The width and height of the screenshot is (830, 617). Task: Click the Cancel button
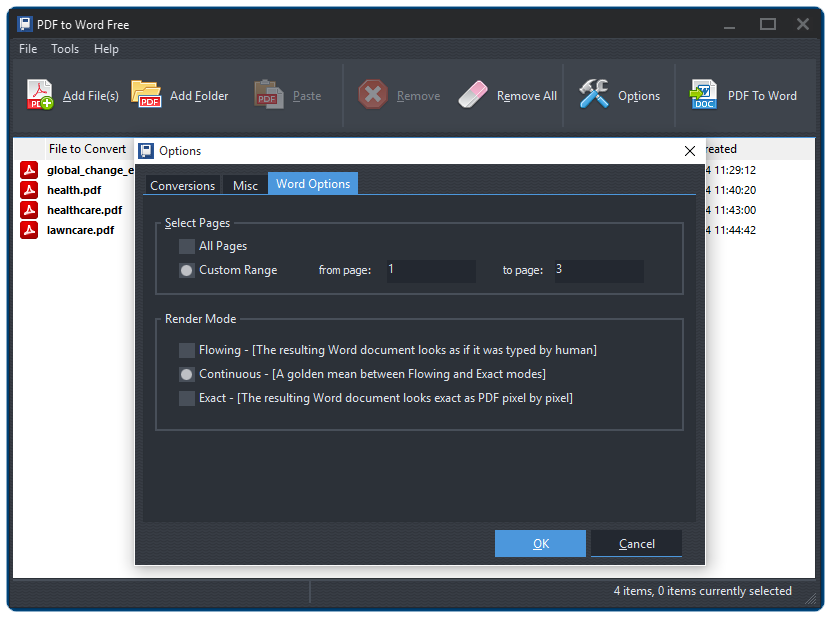pyautogui.click(x=636, y=543)
